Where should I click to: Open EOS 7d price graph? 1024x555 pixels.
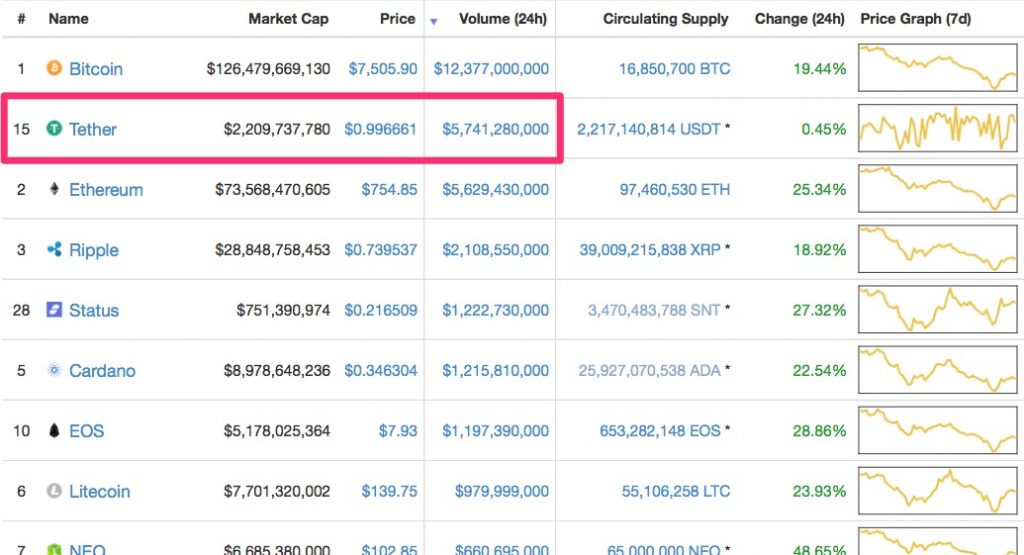(937, 430)
